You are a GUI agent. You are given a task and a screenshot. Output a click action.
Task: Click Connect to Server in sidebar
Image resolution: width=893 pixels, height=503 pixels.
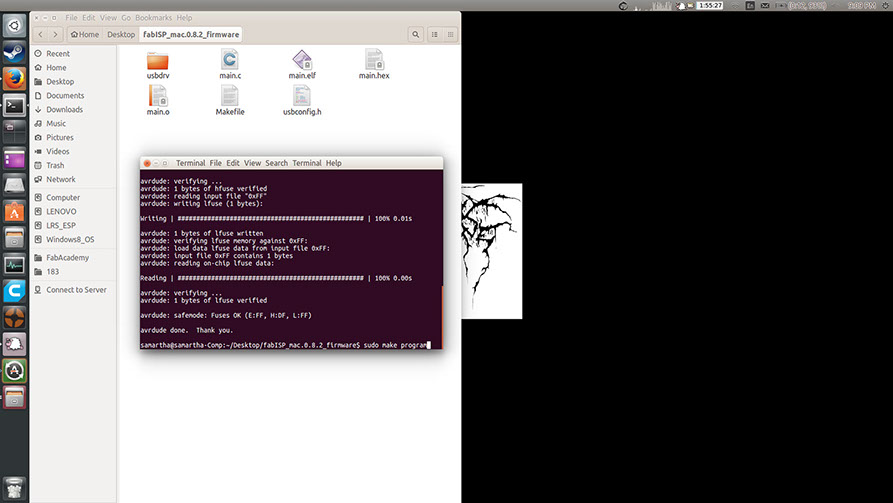point(74,289)
